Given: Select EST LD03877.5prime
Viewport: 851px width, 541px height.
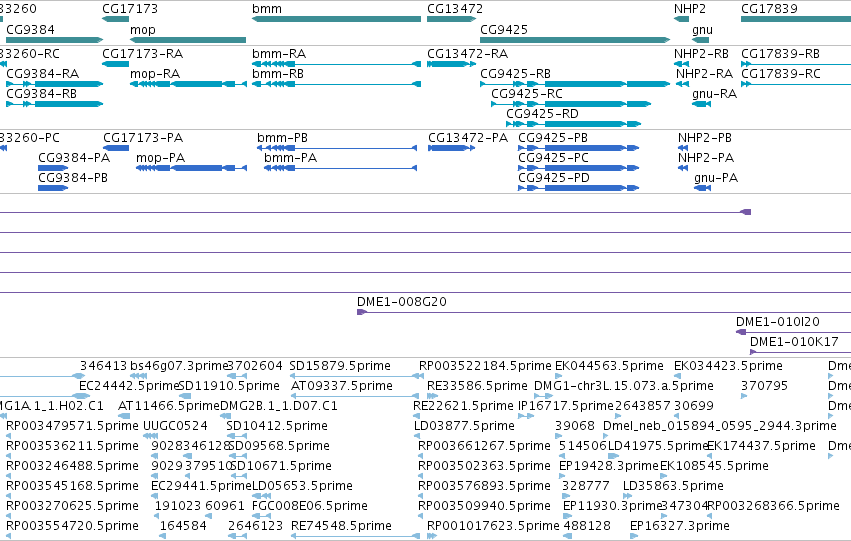Looking at the screenshot, I should click(417, 436).
